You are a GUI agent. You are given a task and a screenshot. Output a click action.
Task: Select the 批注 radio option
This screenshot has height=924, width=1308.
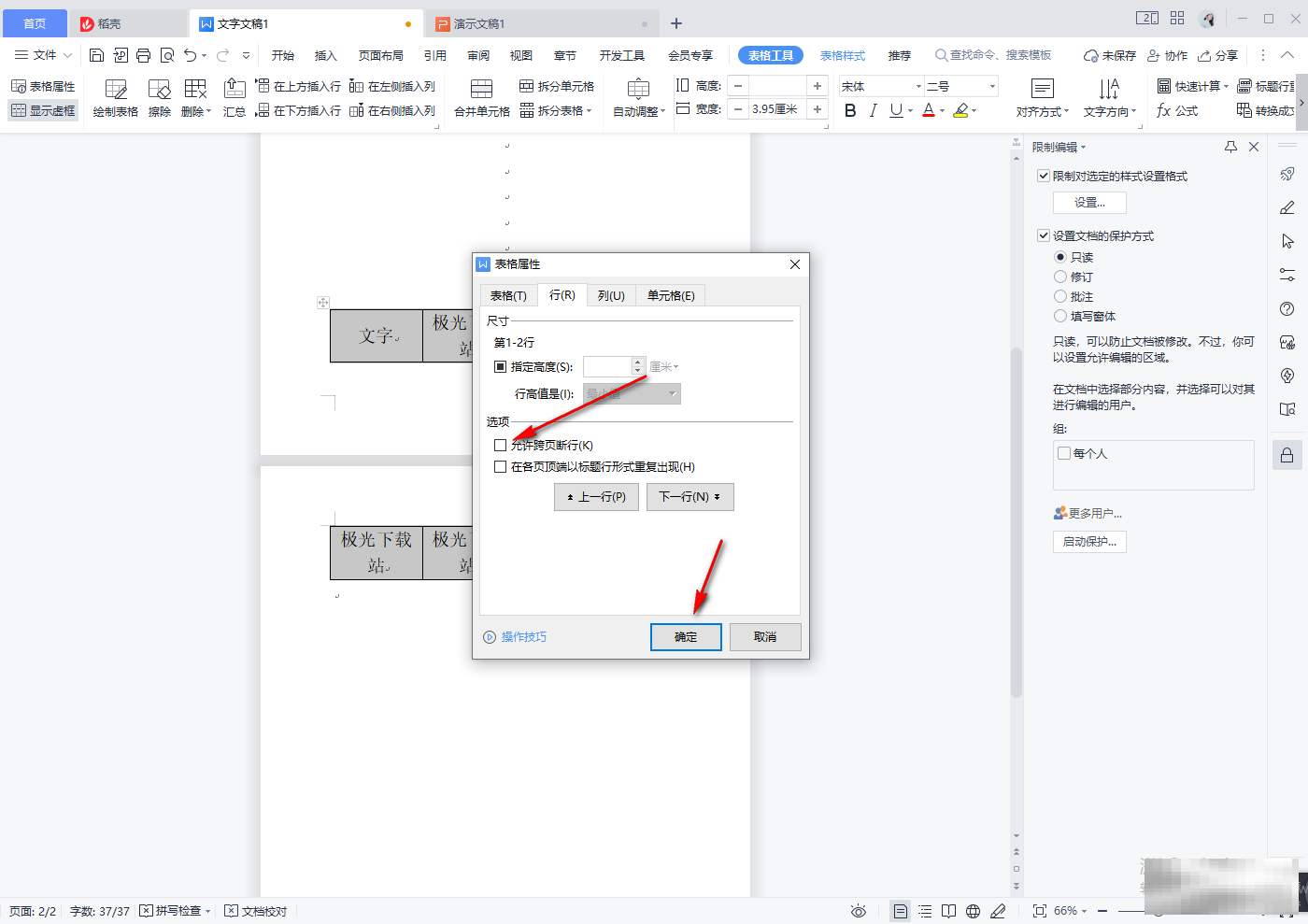[x=1060, y=296]
